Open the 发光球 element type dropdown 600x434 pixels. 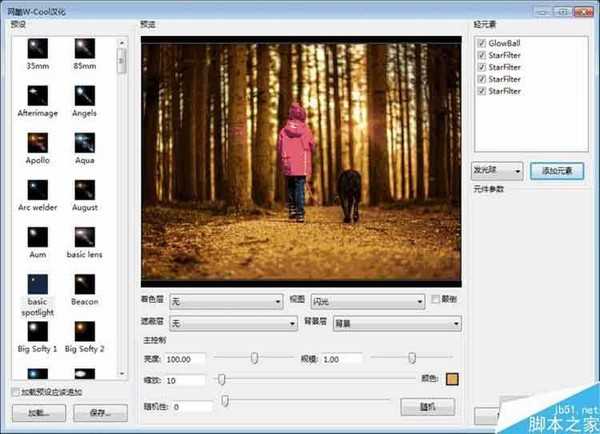coord(496,170)
